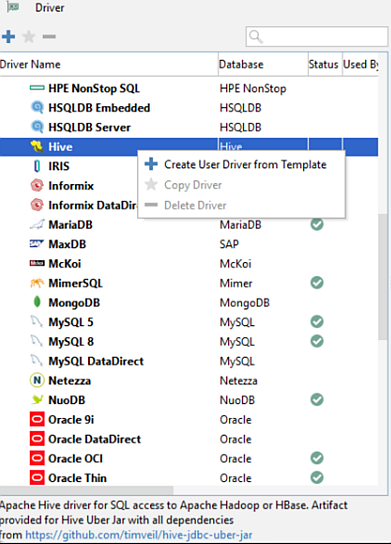Click the MySQL 8 dolphin icon
This screenshot has width=391, height=544.
[x=37, y=341]
